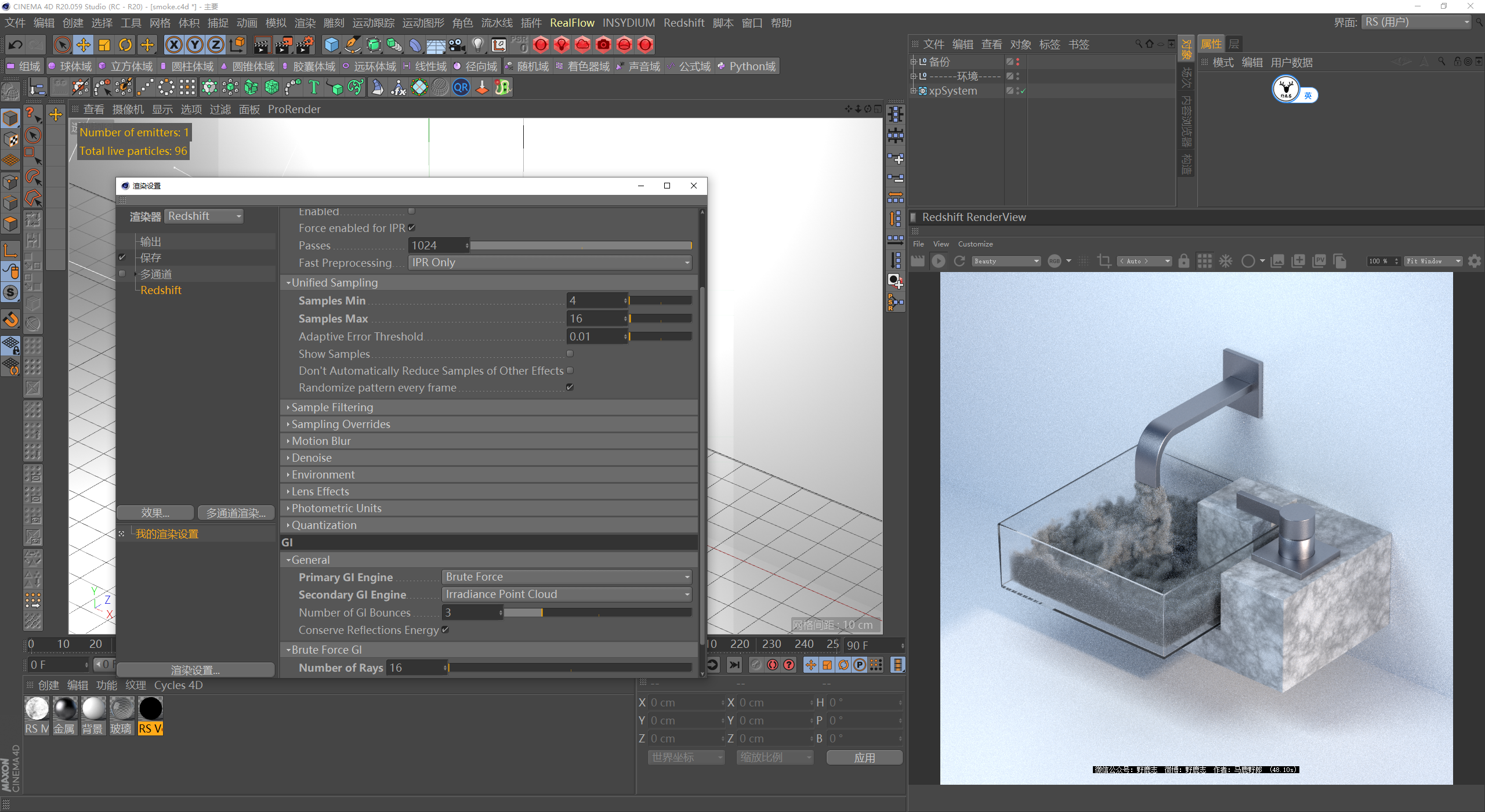Toggle Y axis lock icon
Image resolution: width=1485 pixels, height=812 pixels.
pyautogui.click(x=195, y=45)
